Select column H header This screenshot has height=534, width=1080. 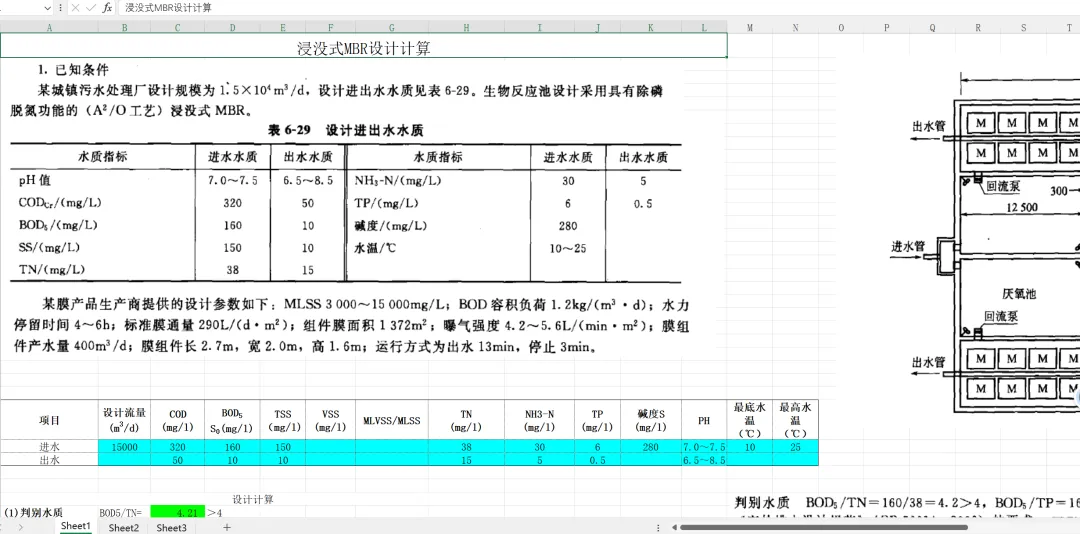(x=466, y=28)
